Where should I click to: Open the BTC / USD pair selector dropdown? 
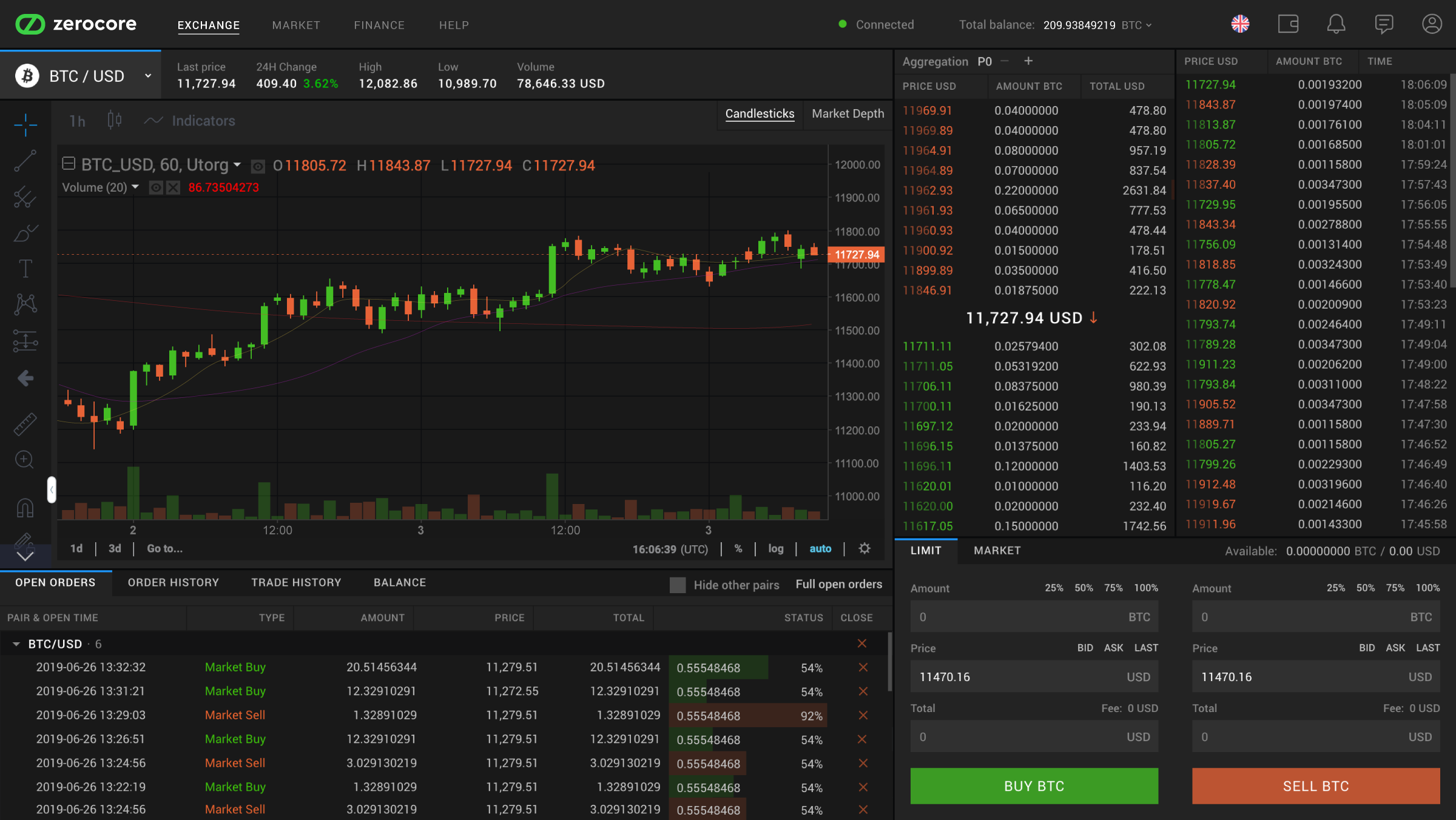coord(147,75)
